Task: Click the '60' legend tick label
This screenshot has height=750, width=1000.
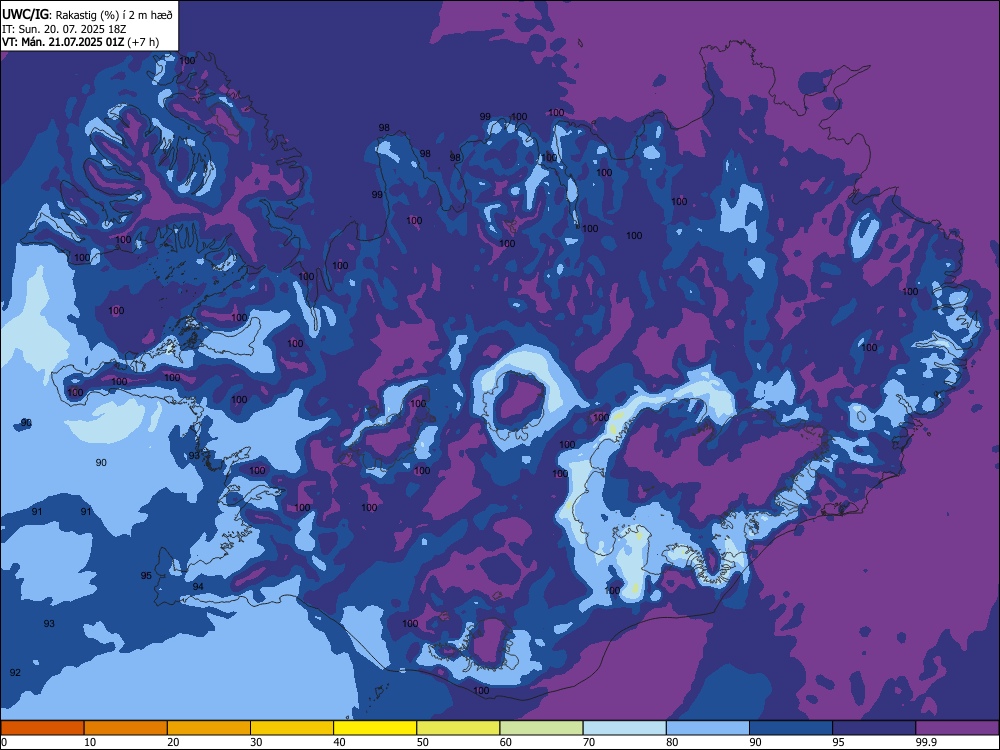Action: [x=506, y=742]
